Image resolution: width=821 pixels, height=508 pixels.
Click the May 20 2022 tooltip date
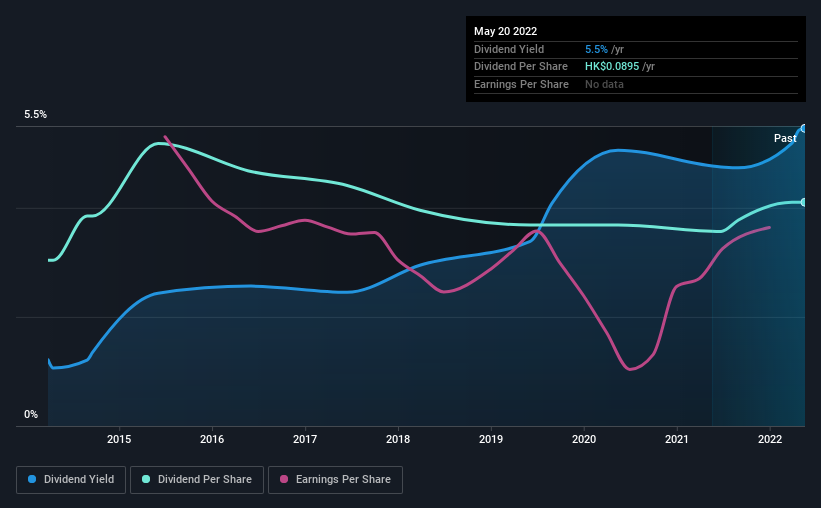[x=505, y=31]
